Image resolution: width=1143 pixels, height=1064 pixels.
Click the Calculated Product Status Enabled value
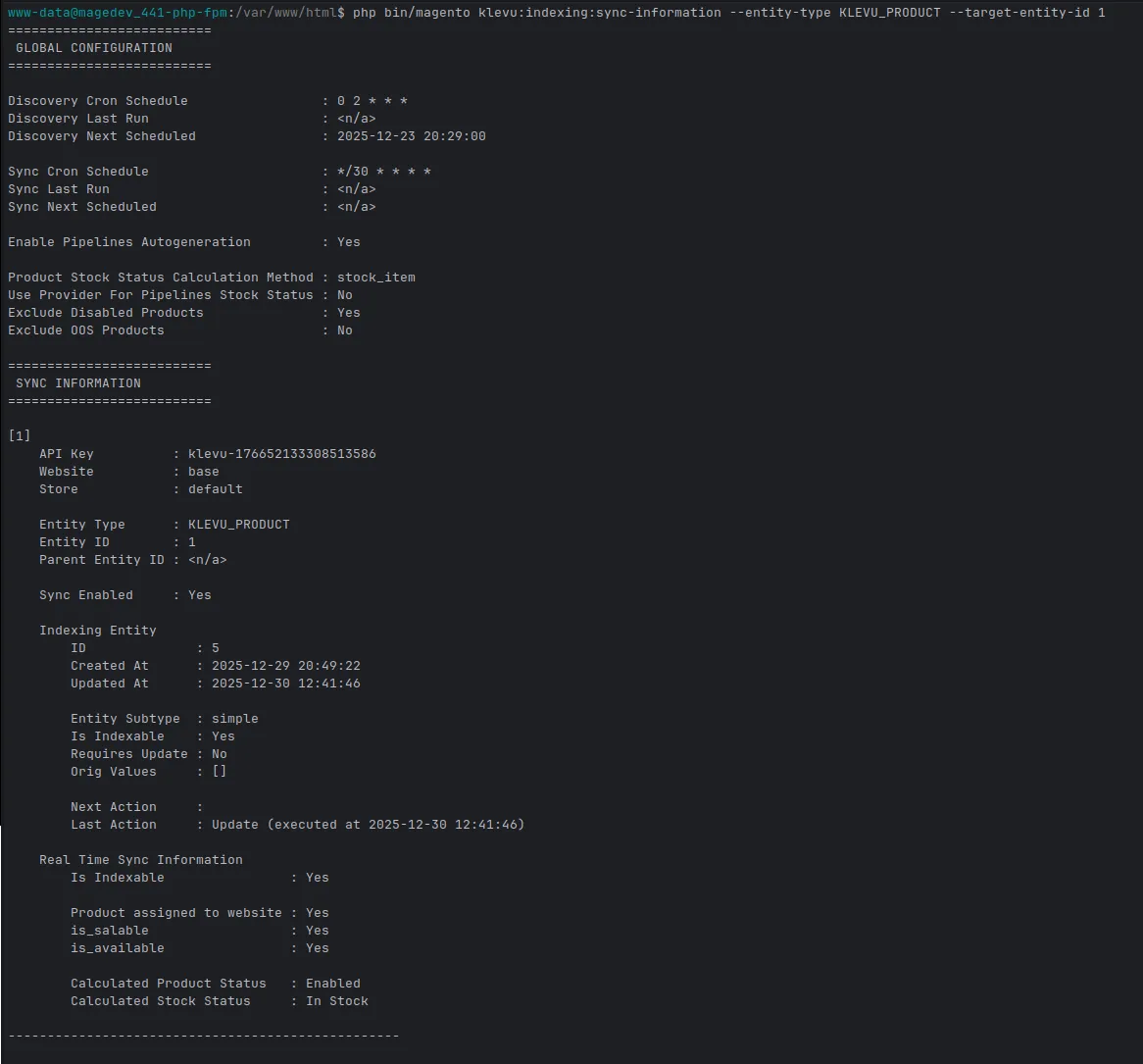(333, 983)
